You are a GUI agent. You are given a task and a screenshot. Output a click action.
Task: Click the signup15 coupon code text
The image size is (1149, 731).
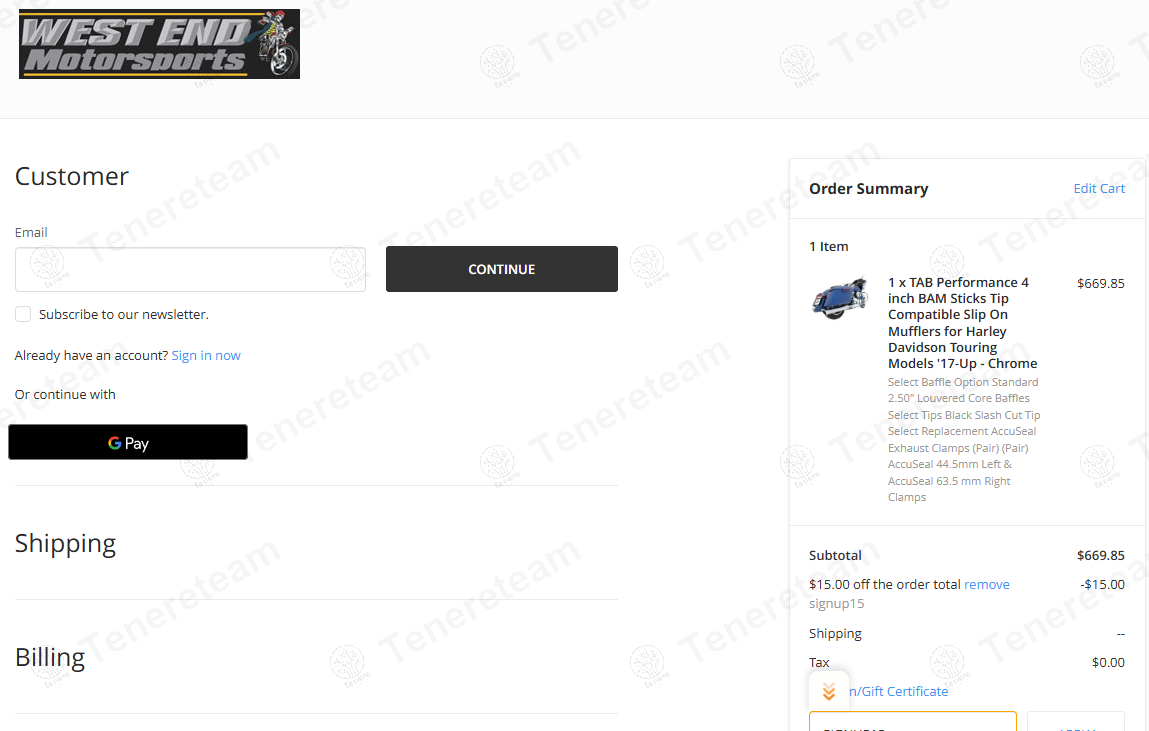[836, 604]
